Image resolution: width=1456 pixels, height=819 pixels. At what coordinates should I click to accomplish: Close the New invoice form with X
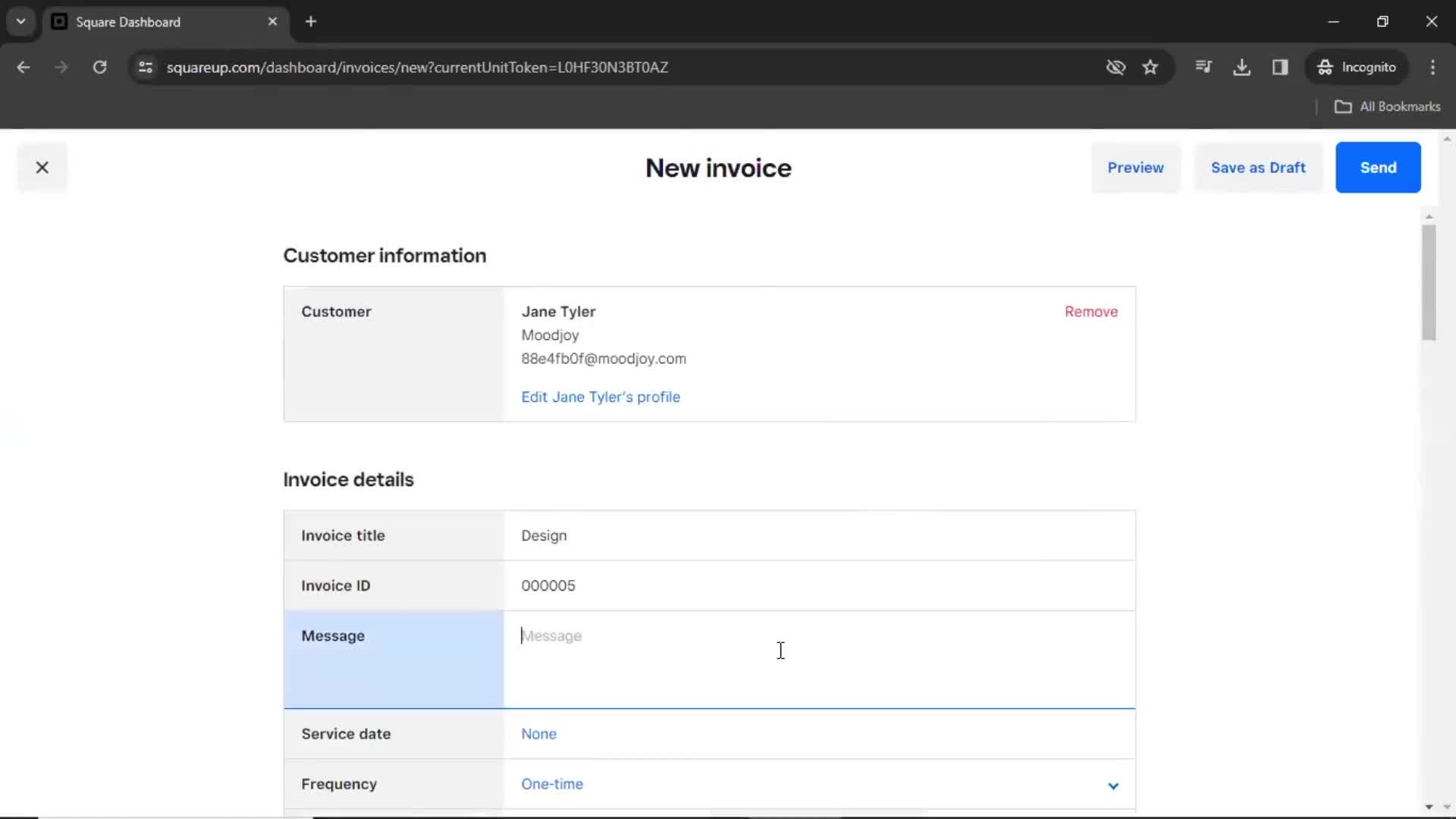tap(42, 168)
